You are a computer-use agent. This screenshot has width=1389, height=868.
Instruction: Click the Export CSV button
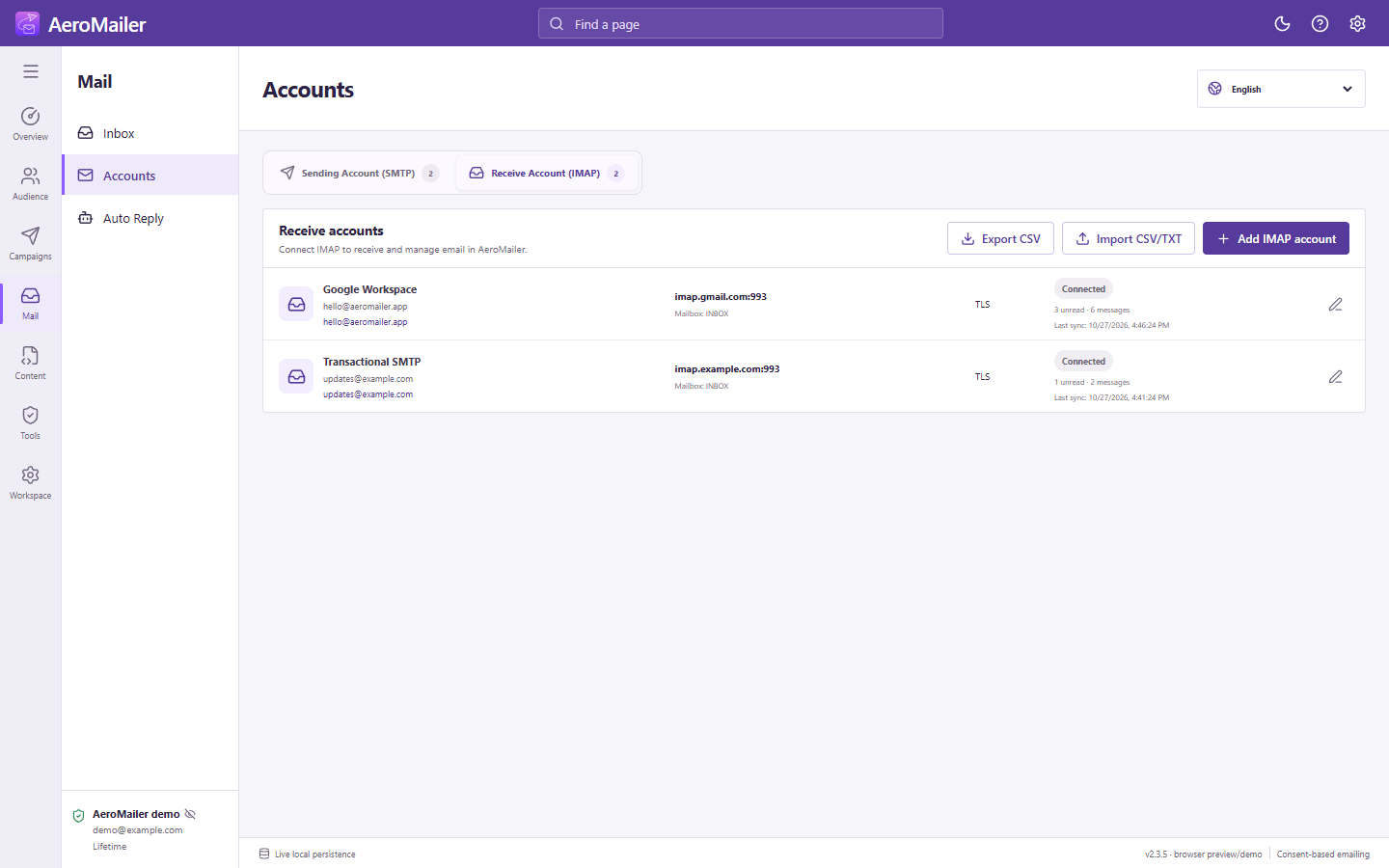coord(1000,238)
